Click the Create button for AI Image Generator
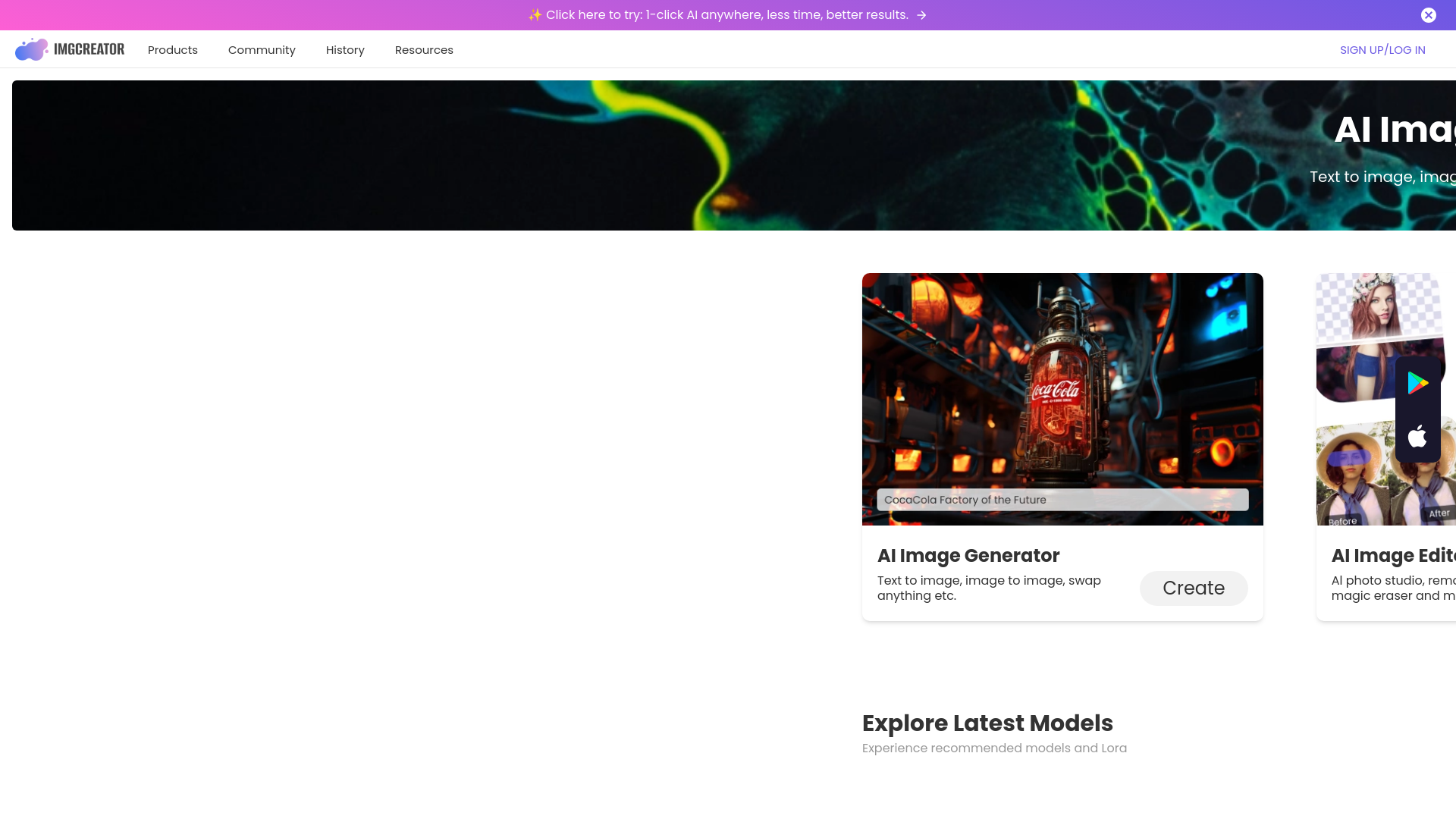1456x819 pixels. coord(1193,588)
